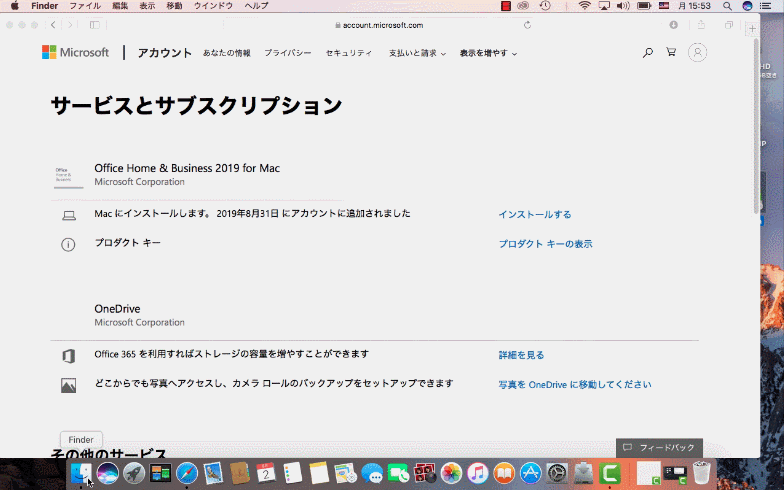
Task: Open Safari compass icon in Dock
Action: click(186, 472)
